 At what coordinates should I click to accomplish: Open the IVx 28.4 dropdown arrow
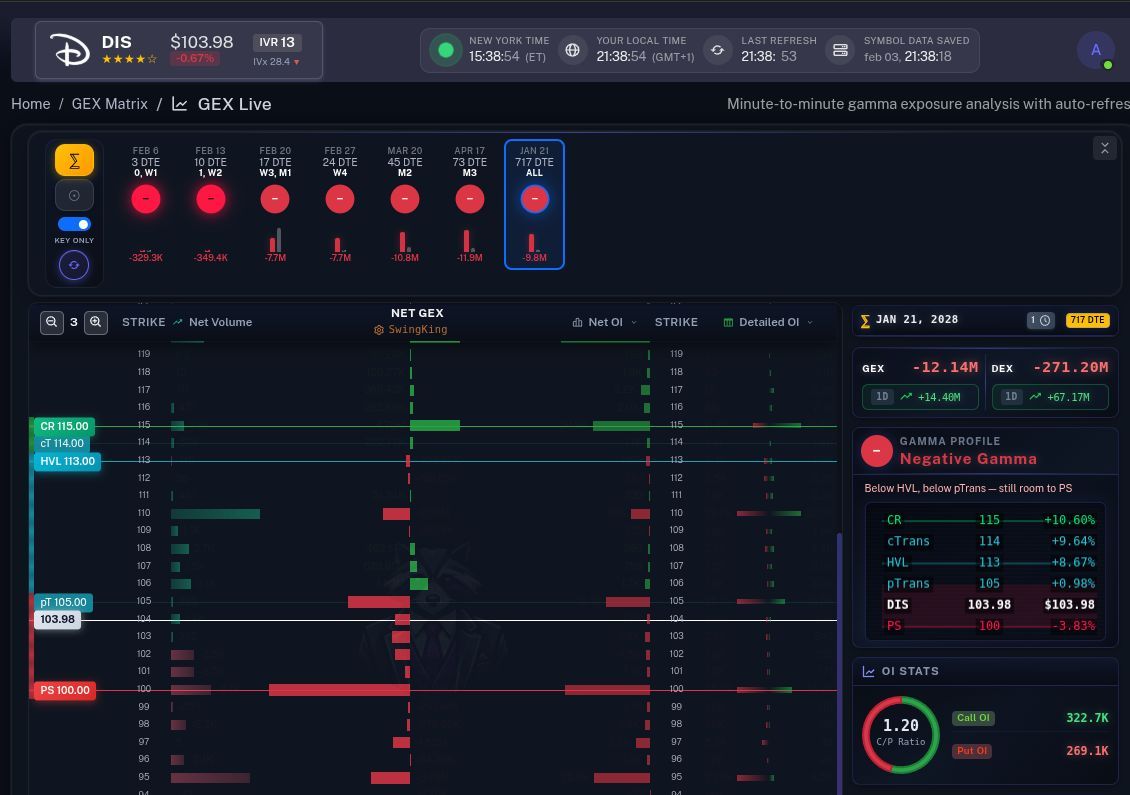pos(296,62)
